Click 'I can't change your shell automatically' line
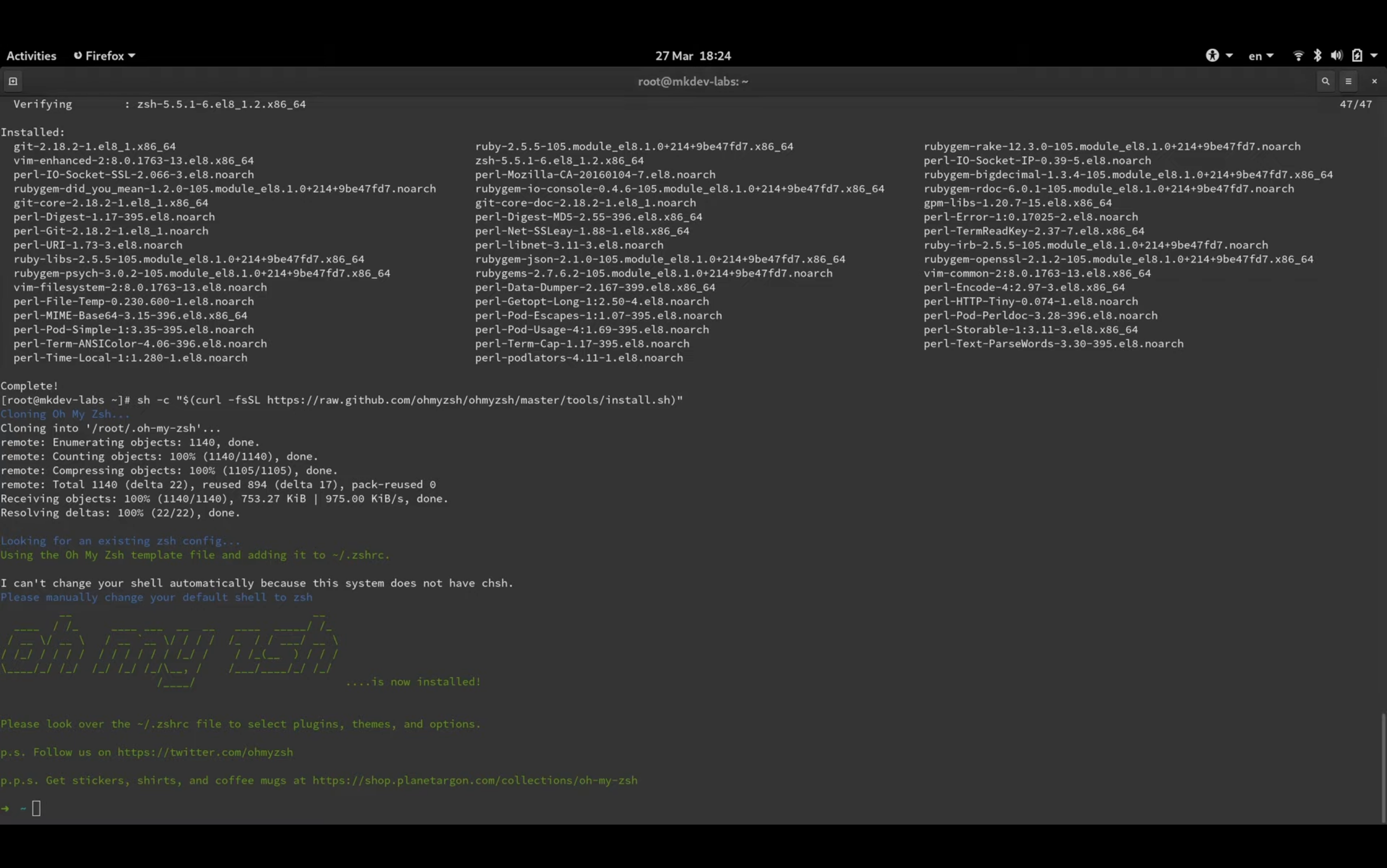The height and width of the screenshot is (868, 1387). [x=257, y=583]
